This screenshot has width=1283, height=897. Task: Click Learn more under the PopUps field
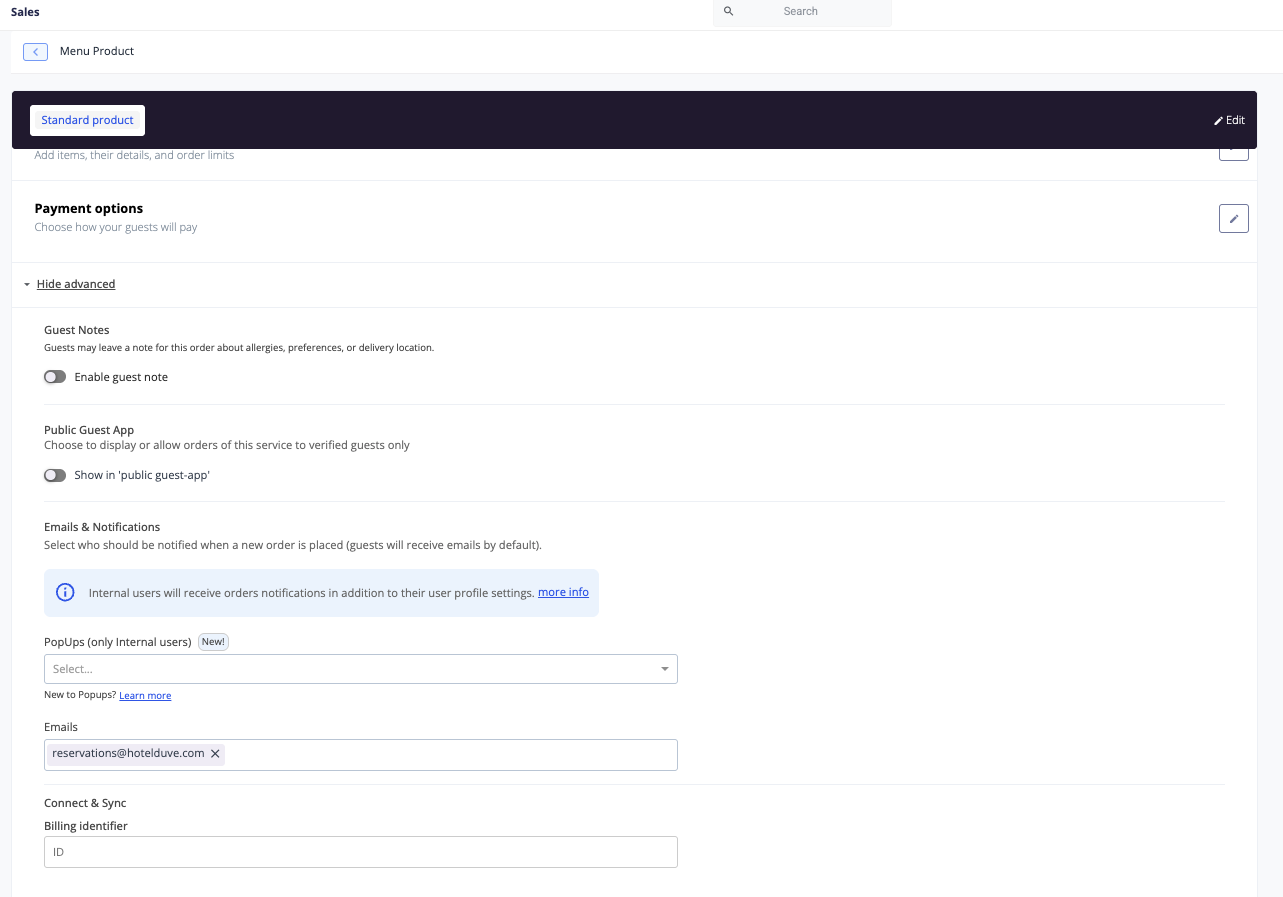pyautogui.click(x=145, y=694)
